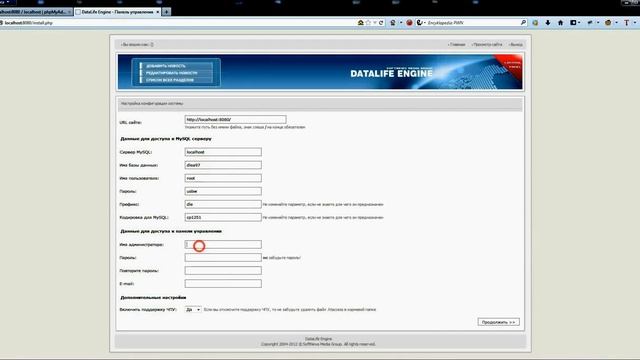The height and width of the screenshot is (360, 640).
Task: Bookmark this page with the star icon
Action: pos(368,23)
